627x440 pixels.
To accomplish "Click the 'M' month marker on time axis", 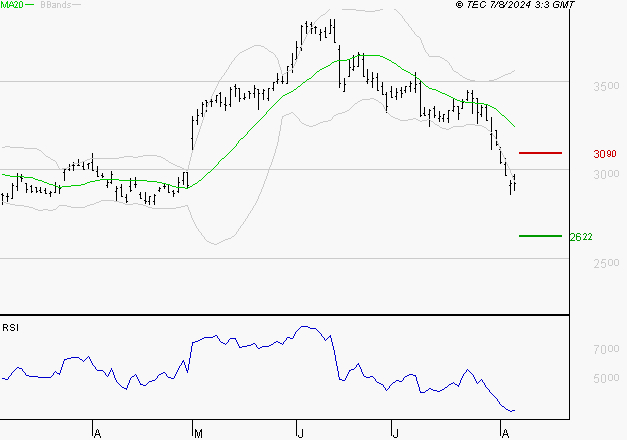I will point(198,434).
